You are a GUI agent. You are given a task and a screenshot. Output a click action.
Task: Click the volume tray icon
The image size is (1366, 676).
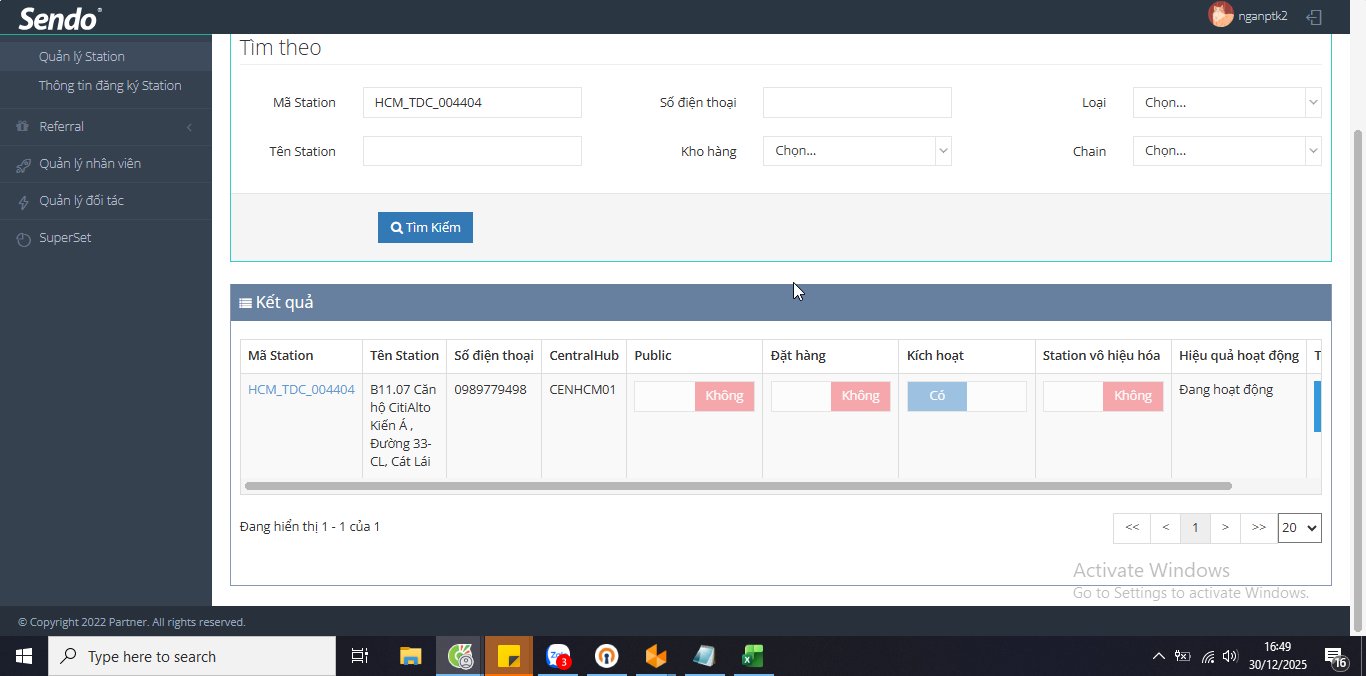(x=1231, y=656)
